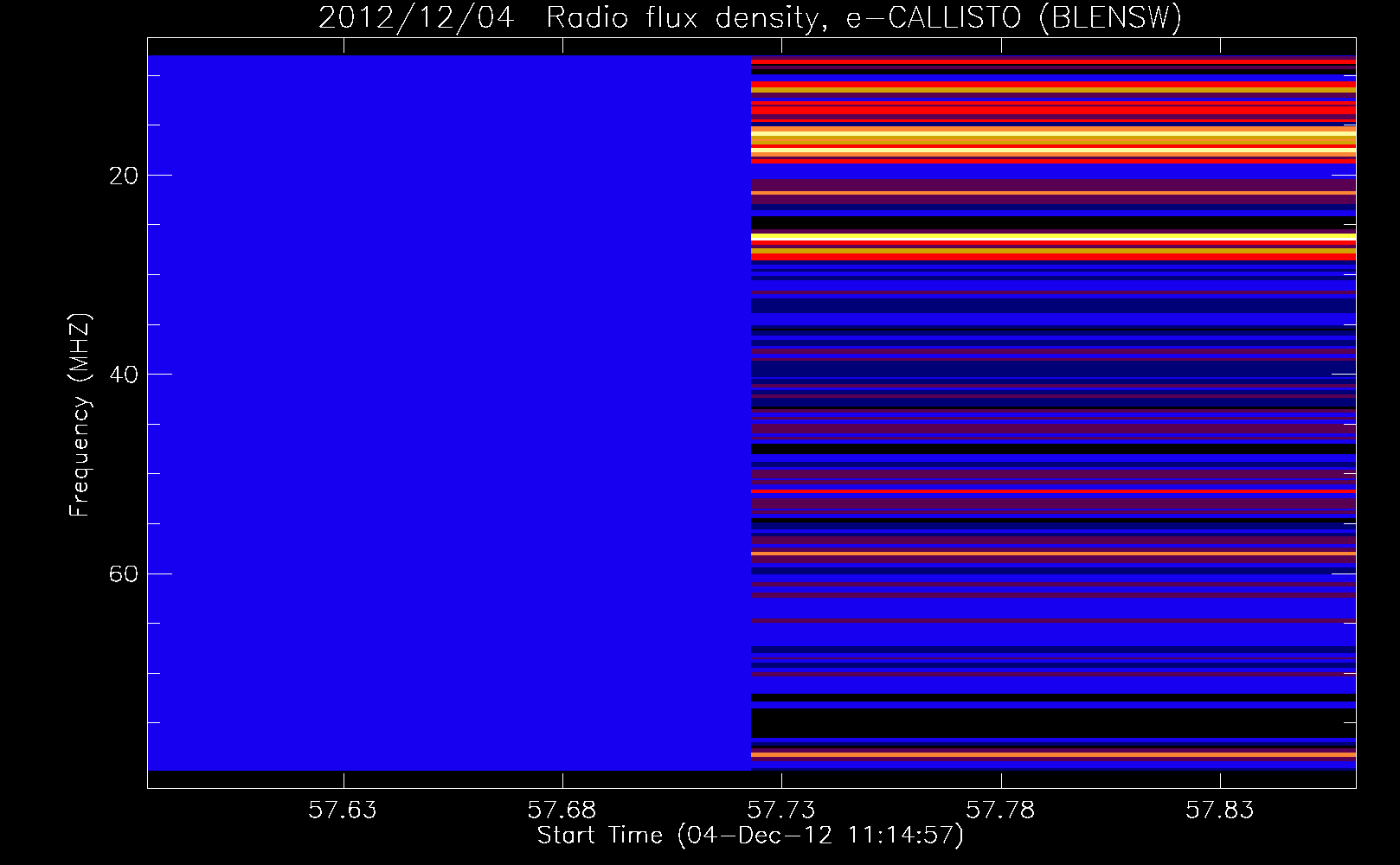Click the '57.73' time tick label
1400x865 pixels.
coord(781,811)
